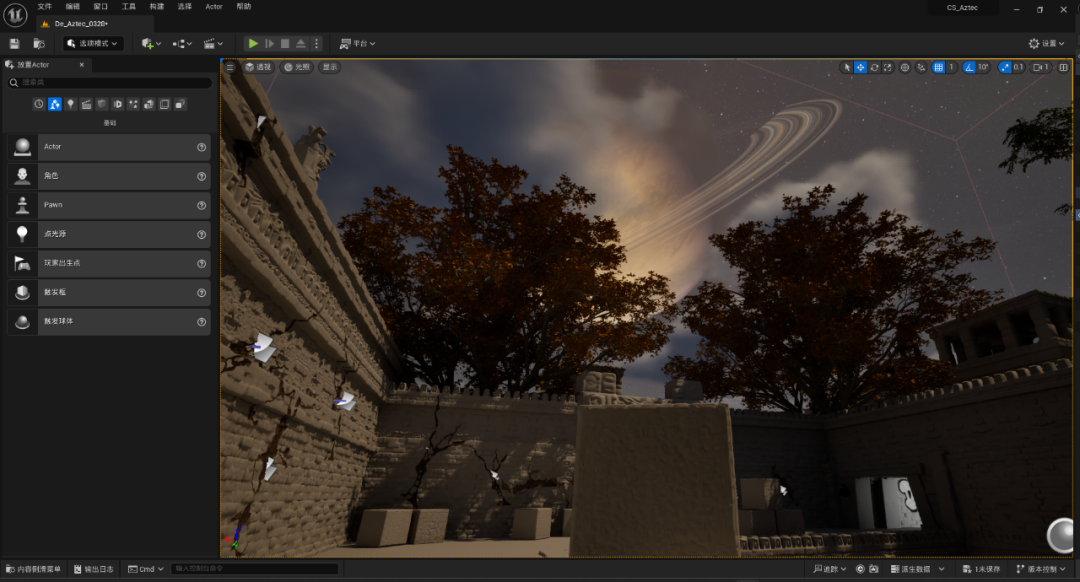Open the blueprints dropdown in the toolbar
This screenshot has height=582, width=1080.
[x=182, y=43]
